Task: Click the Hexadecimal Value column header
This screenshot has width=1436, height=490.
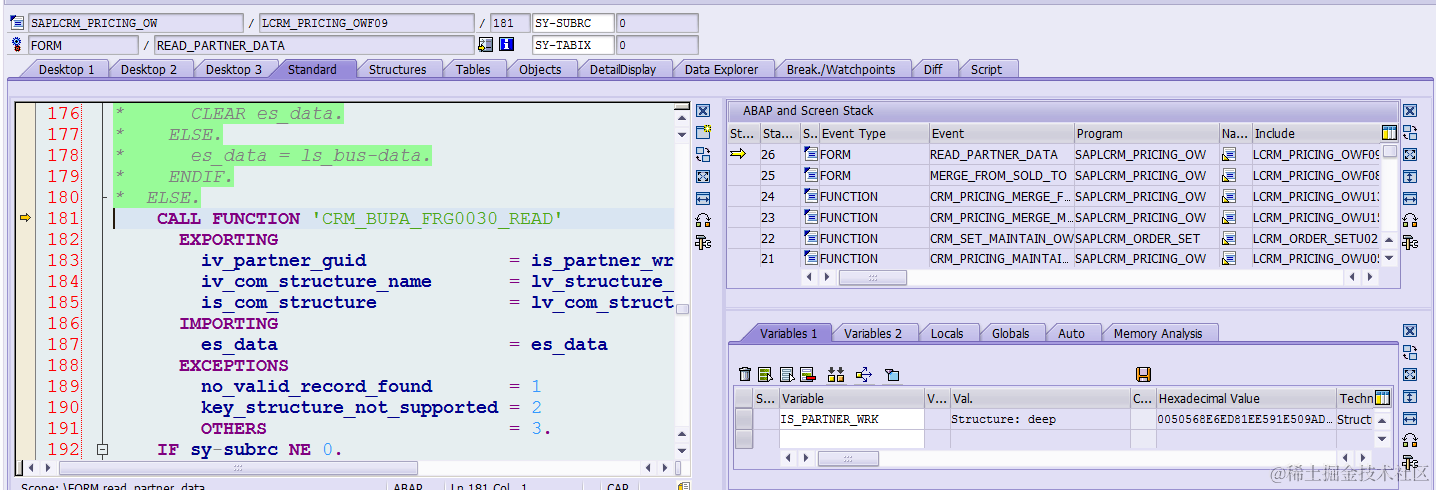Action: (1245, 398)
